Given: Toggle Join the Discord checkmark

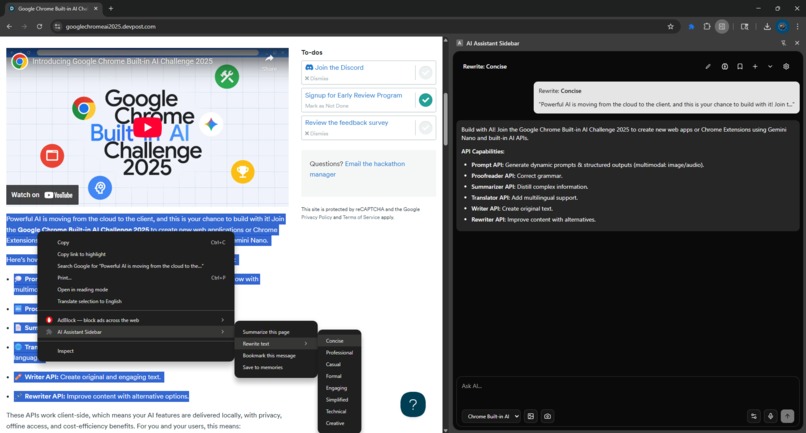Looking at the screenshot, I should pyautogui.click(x=426, y=73).
